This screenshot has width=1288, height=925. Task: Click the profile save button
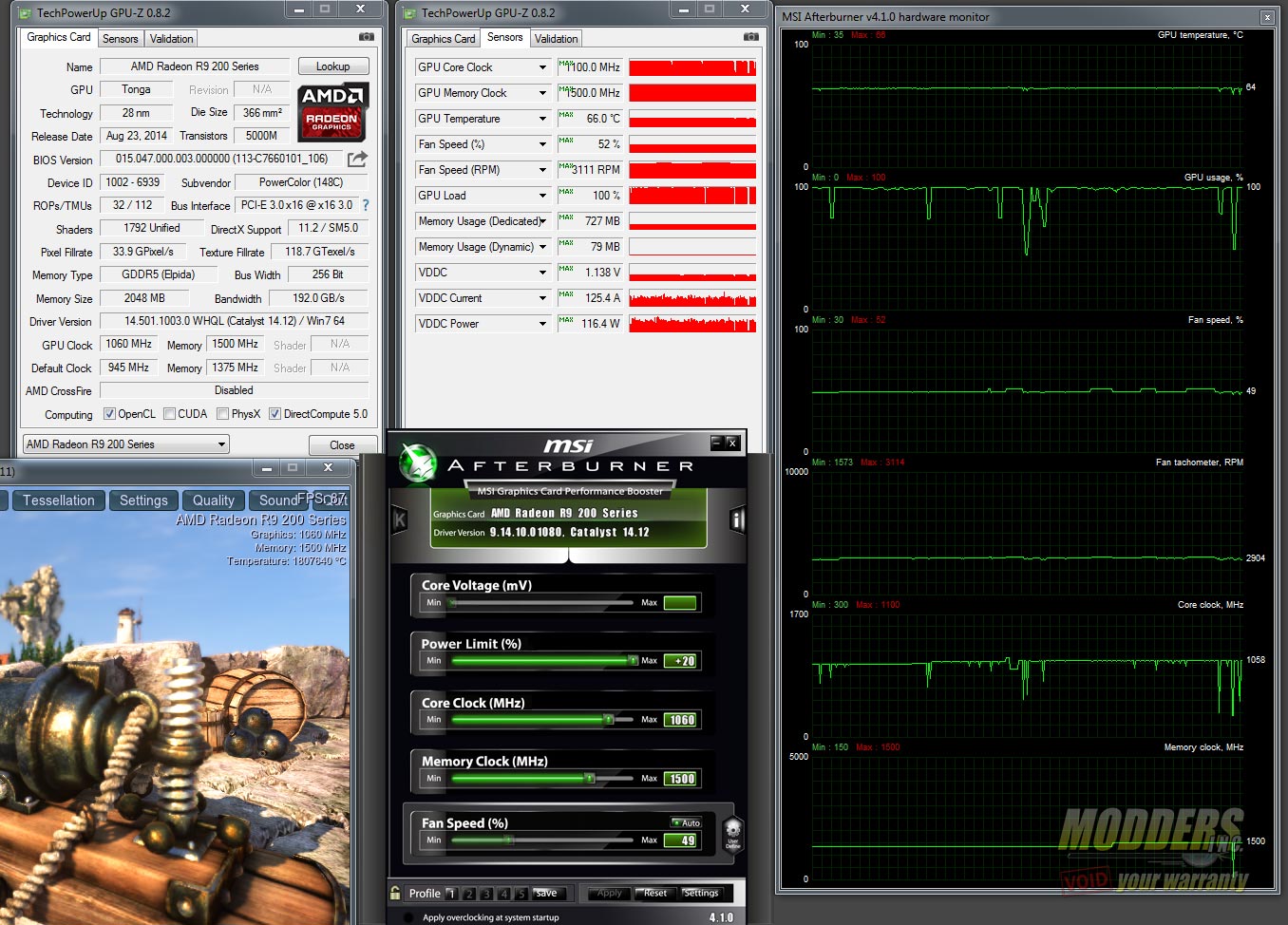[x=547, y=894]
